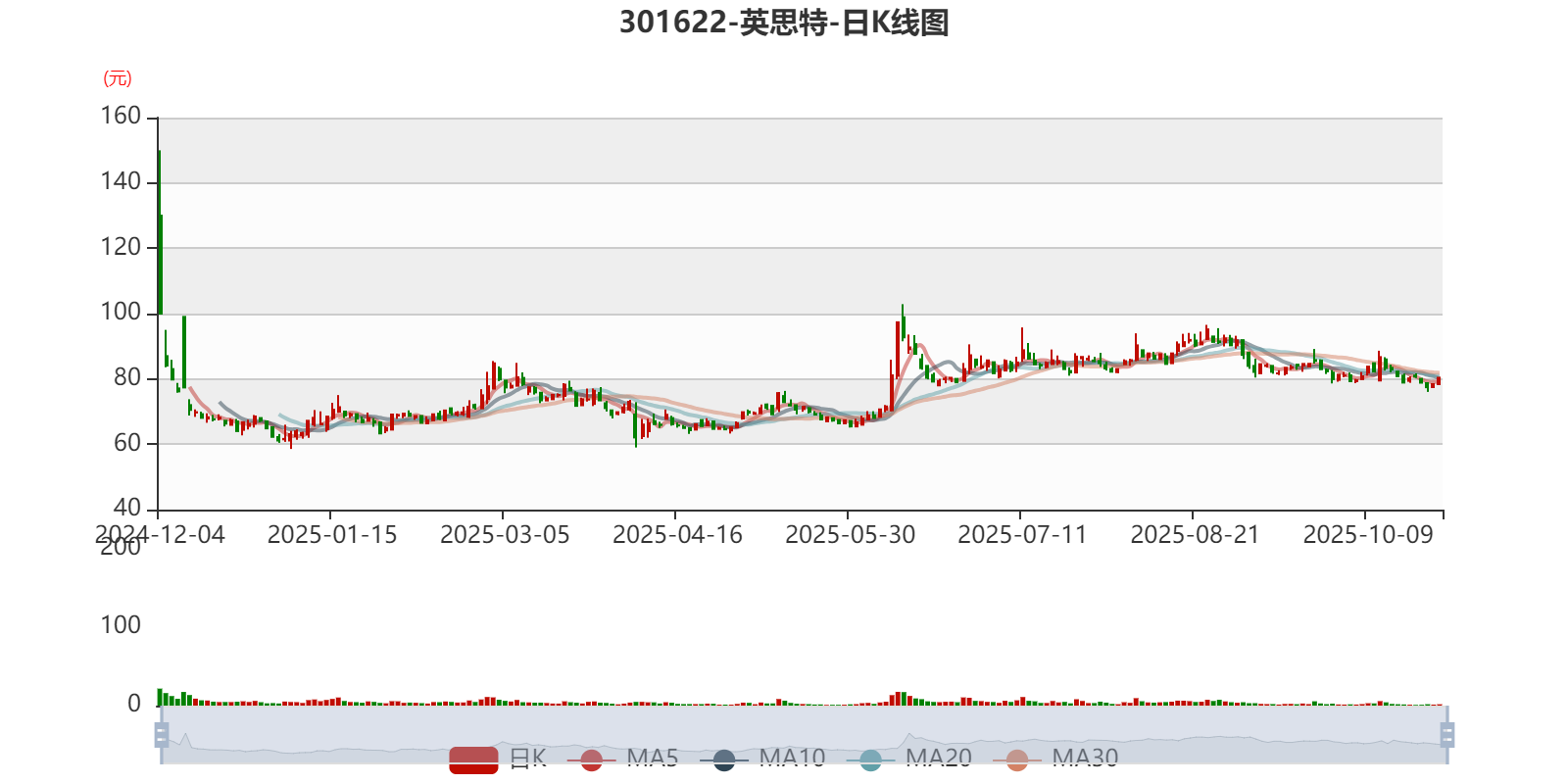Click the chart title 301622-英思特-日K线图
Image resolution: width=1568 pixels, height=784 pixels.
[x=784, y=22]
